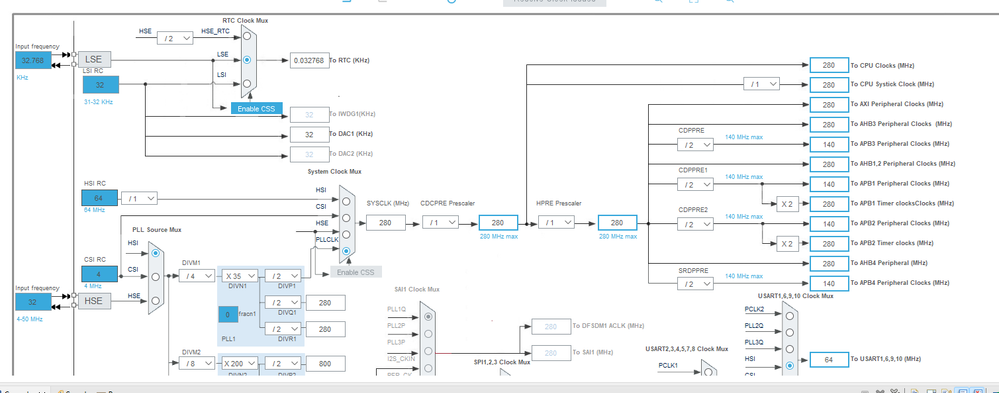Edit the LSE input frequency 32.768 field

(x=34, y=61)
